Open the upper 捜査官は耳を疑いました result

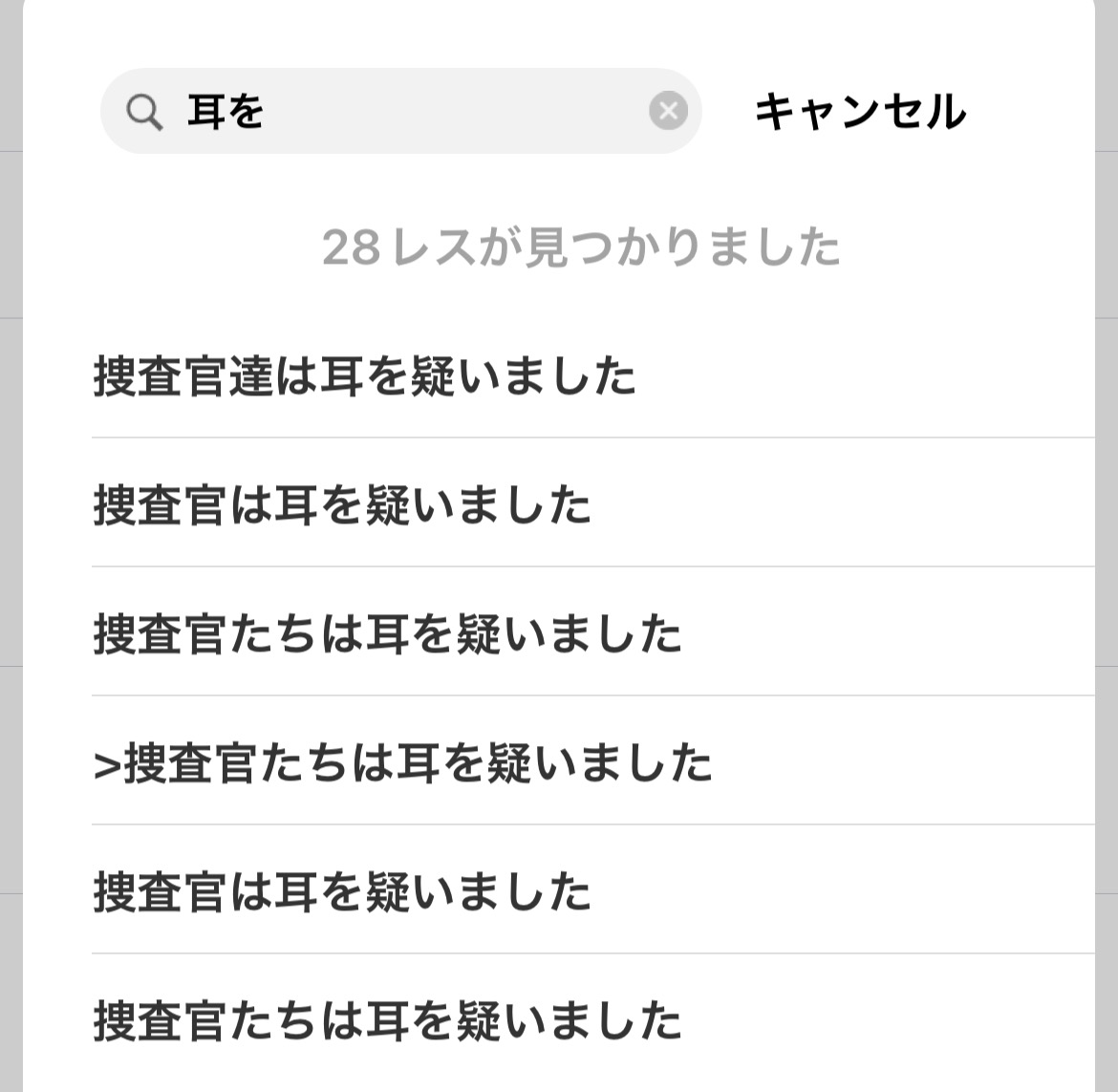pos(342,504)
